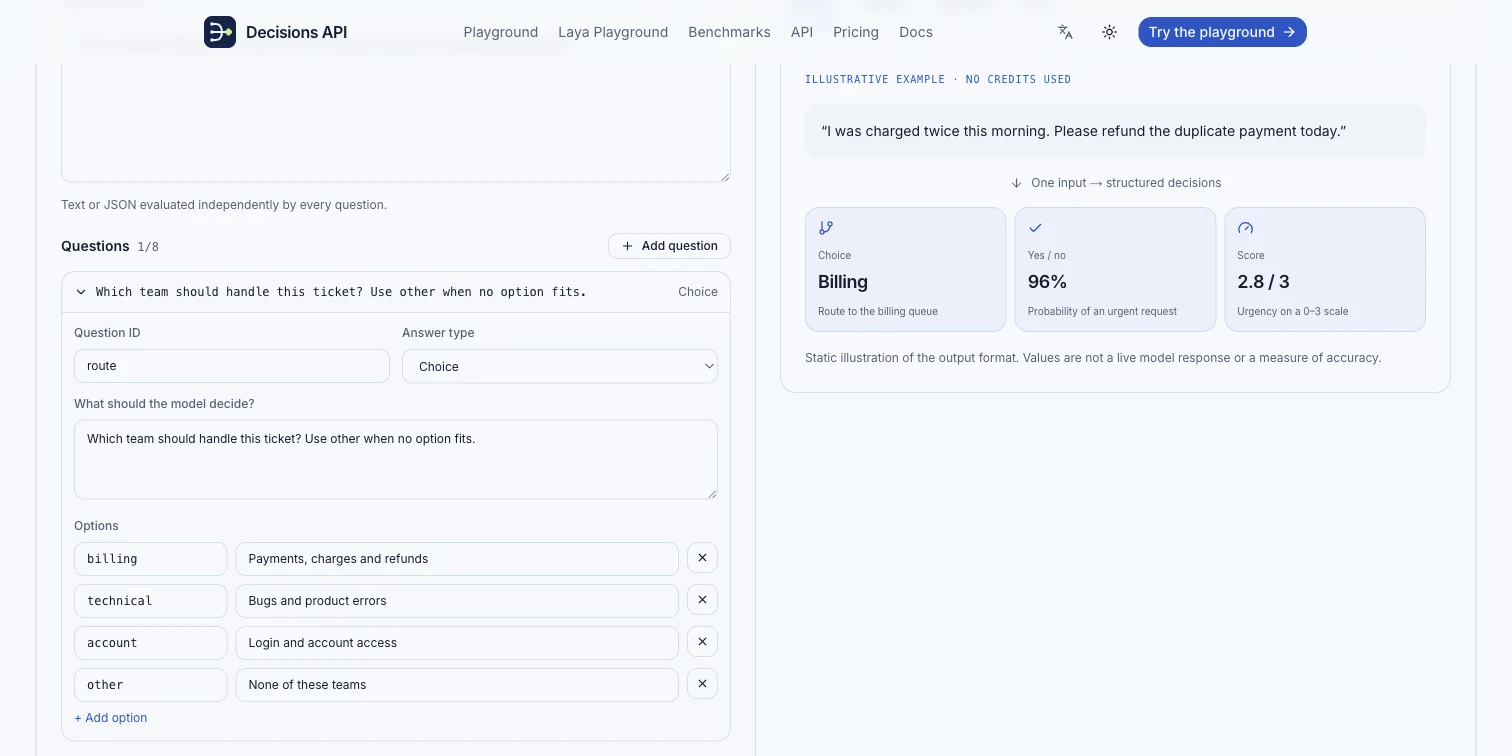
Task: Click the 'Text or JSON evaluated independently' hint text
Action: 224,205
